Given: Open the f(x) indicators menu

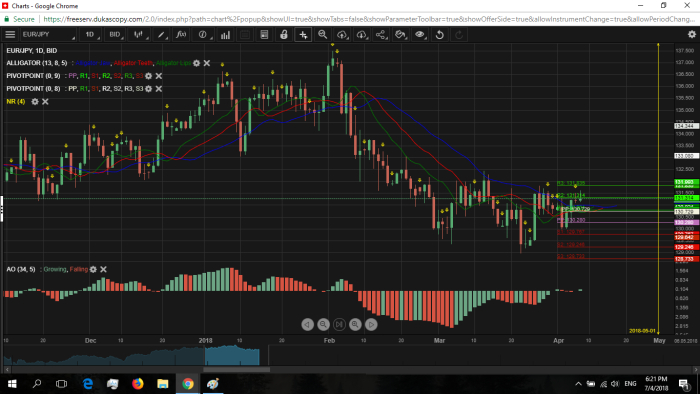Looking at the screenshot, I should tap(181, 34).
